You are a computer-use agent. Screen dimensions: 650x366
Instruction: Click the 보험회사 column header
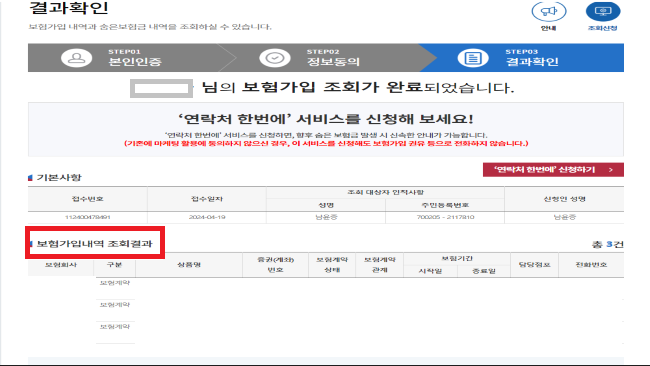(x=61, y=264)
